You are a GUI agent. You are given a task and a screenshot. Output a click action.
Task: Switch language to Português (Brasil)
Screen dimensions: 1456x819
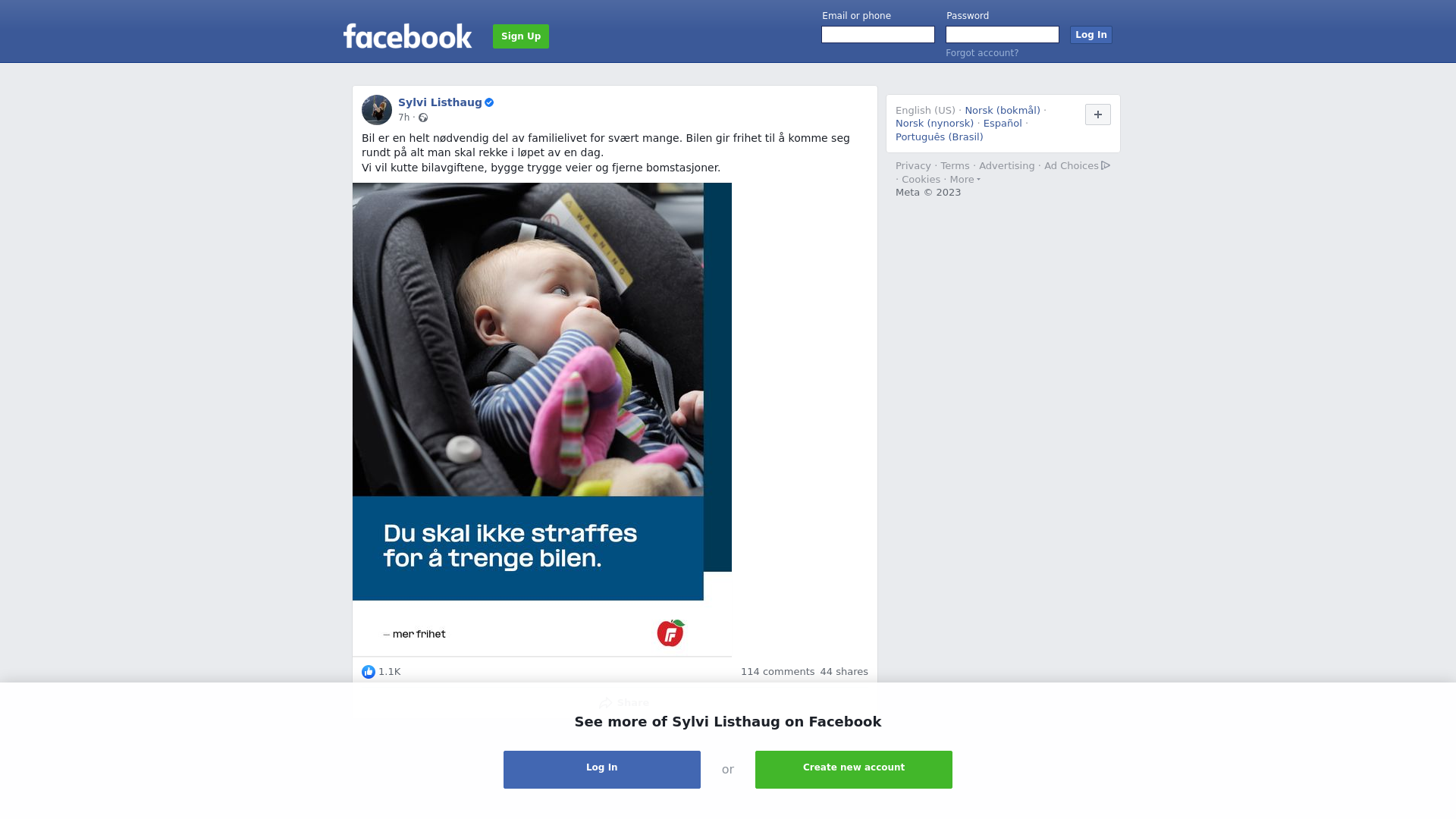(940, 137)
